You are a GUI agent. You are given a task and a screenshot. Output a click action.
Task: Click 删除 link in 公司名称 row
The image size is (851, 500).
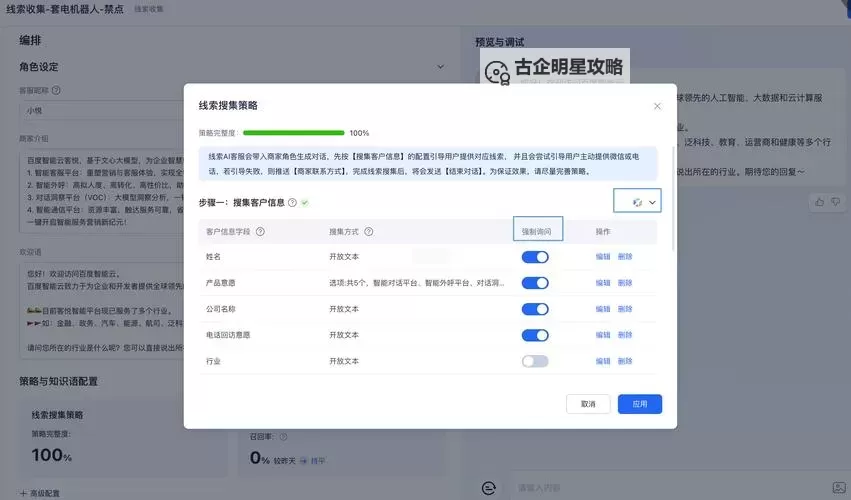tap(625, 309)
